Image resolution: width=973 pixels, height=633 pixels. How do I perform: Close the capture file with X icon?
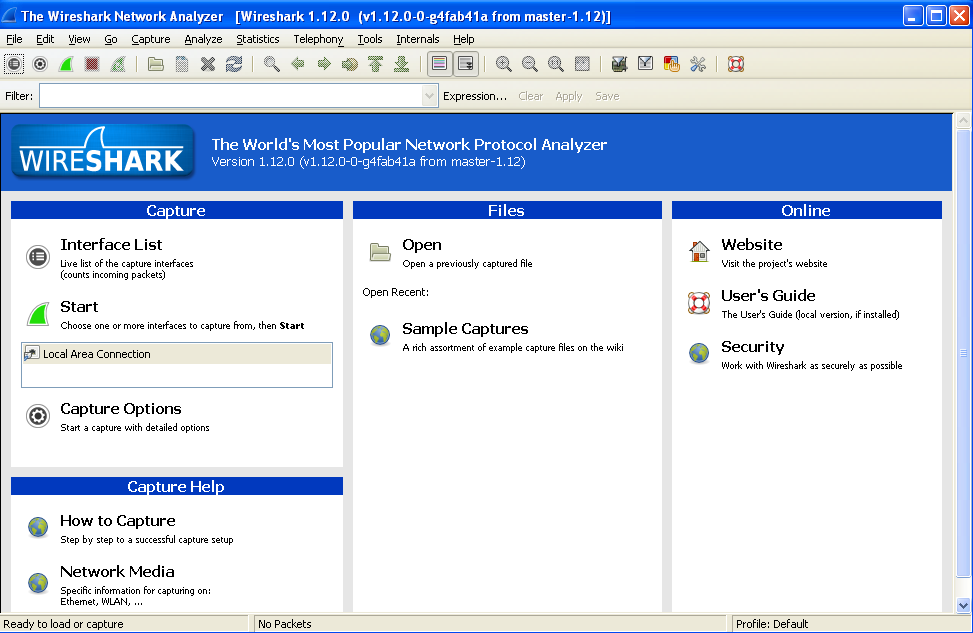(208, 64)
